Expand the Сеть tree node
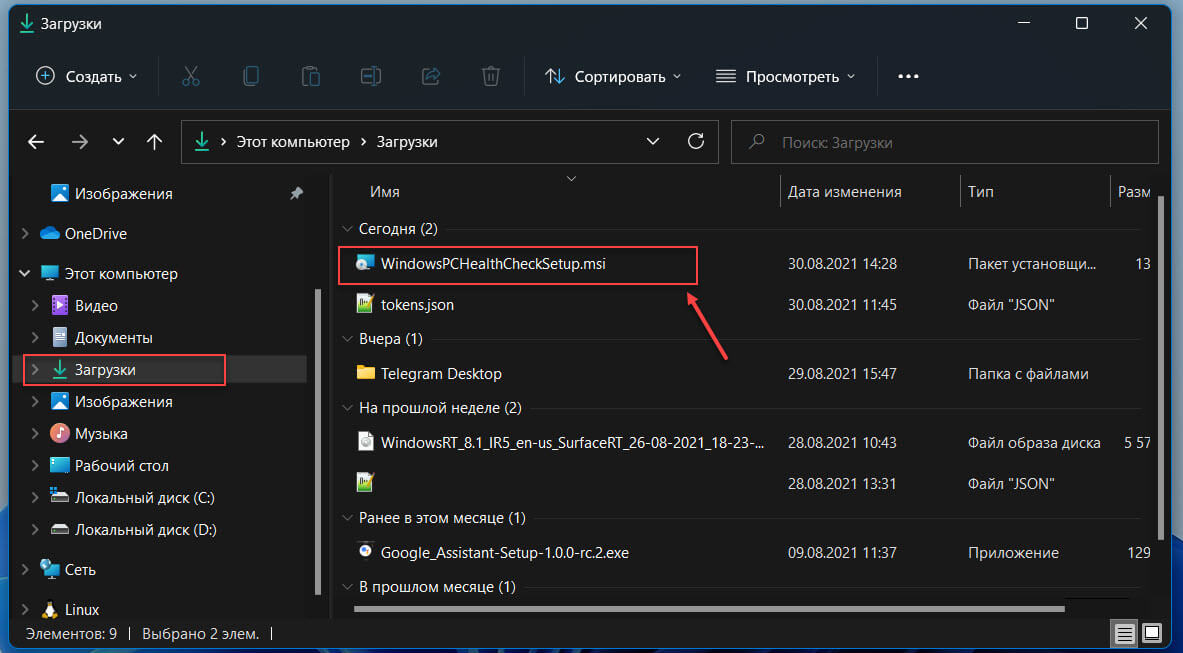Viewport: 1183px width, 653px height. [x=25, y=569]
